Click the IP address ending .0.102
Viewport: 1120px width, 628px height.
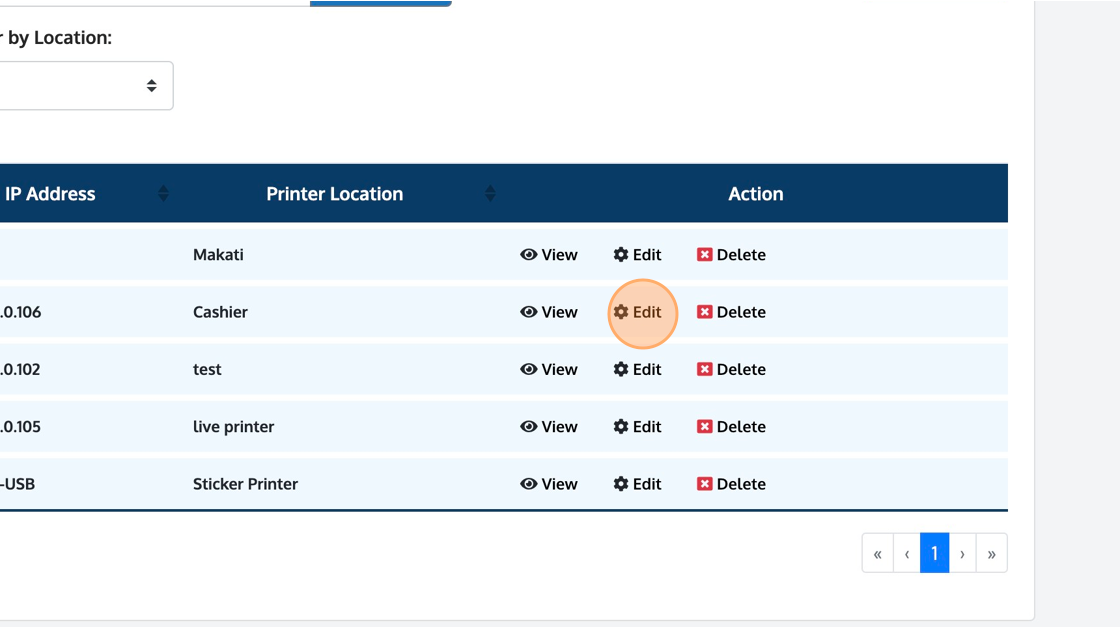[20, 369]
